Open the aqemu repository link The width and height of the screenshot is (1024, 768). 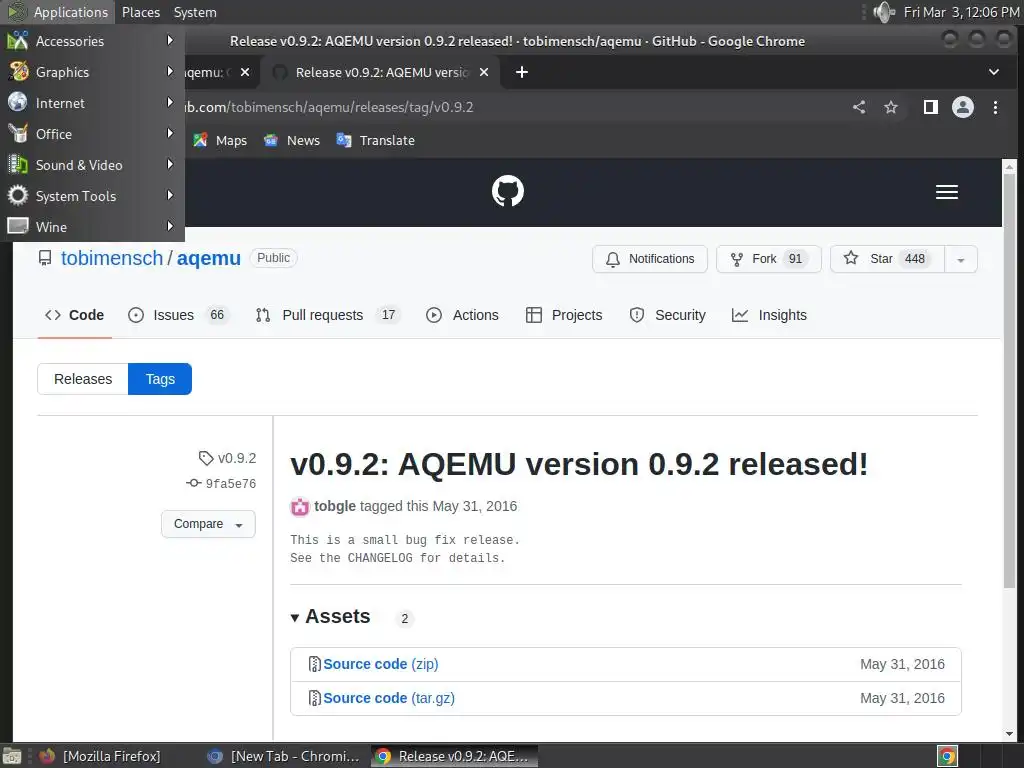(x=209, y=258)
